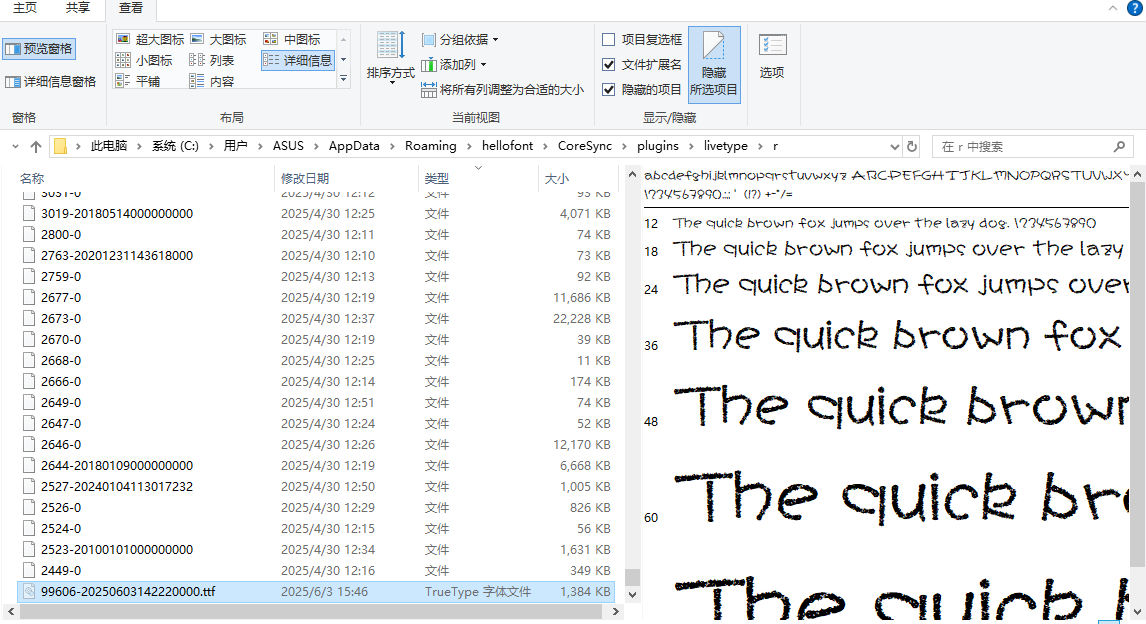Open the View ribbon tab
1146x624 pixels.
pos(131,9)
